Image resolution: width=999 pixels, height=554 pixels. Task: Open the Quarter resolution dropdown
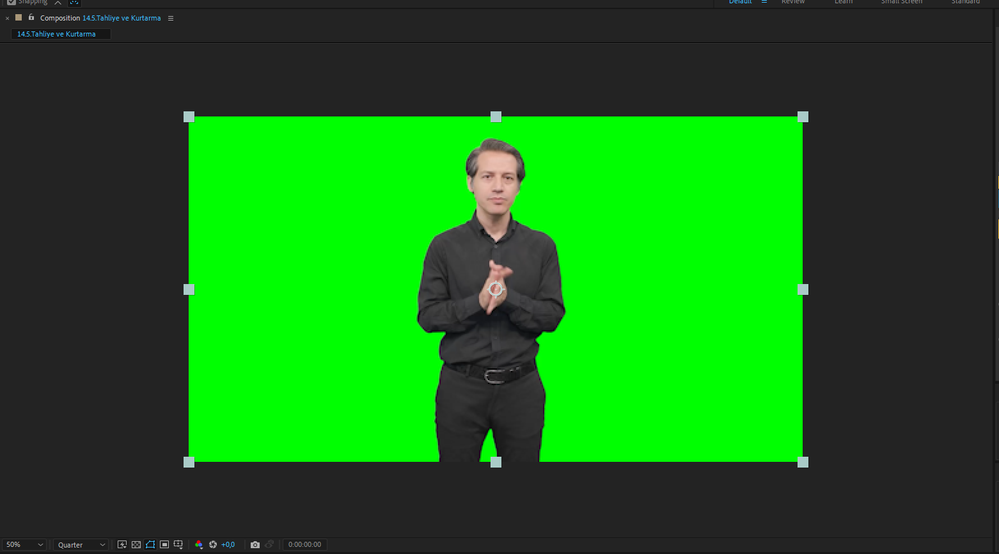(x=81, y=544)
